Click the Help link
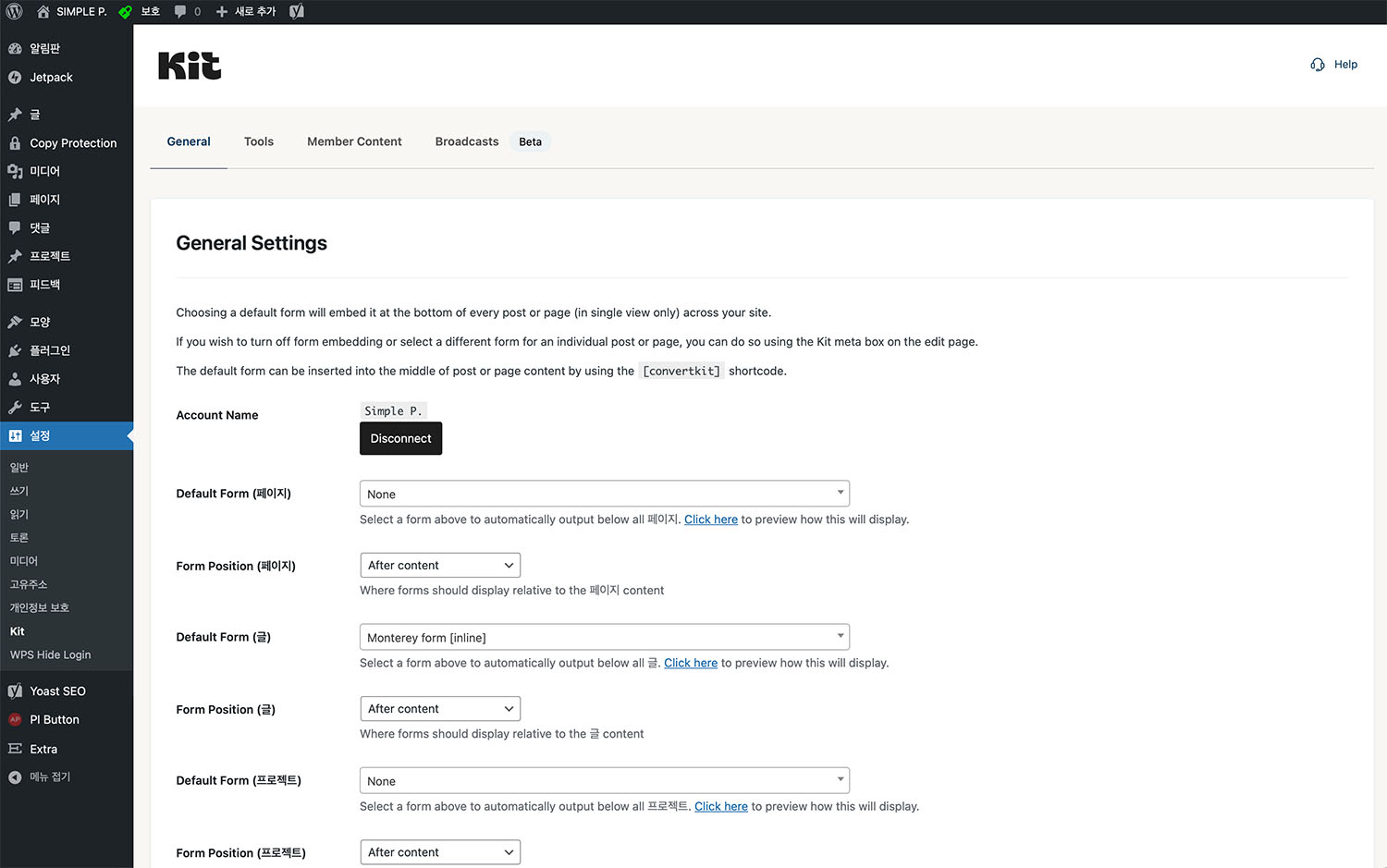 tap(1345, 65)
